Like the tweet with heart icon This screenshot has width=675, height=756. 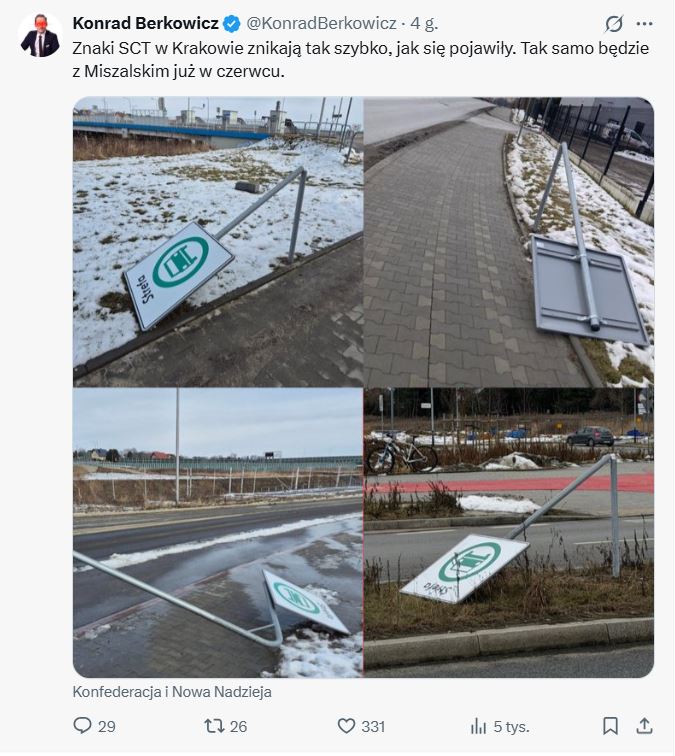(x=346, y=726)
